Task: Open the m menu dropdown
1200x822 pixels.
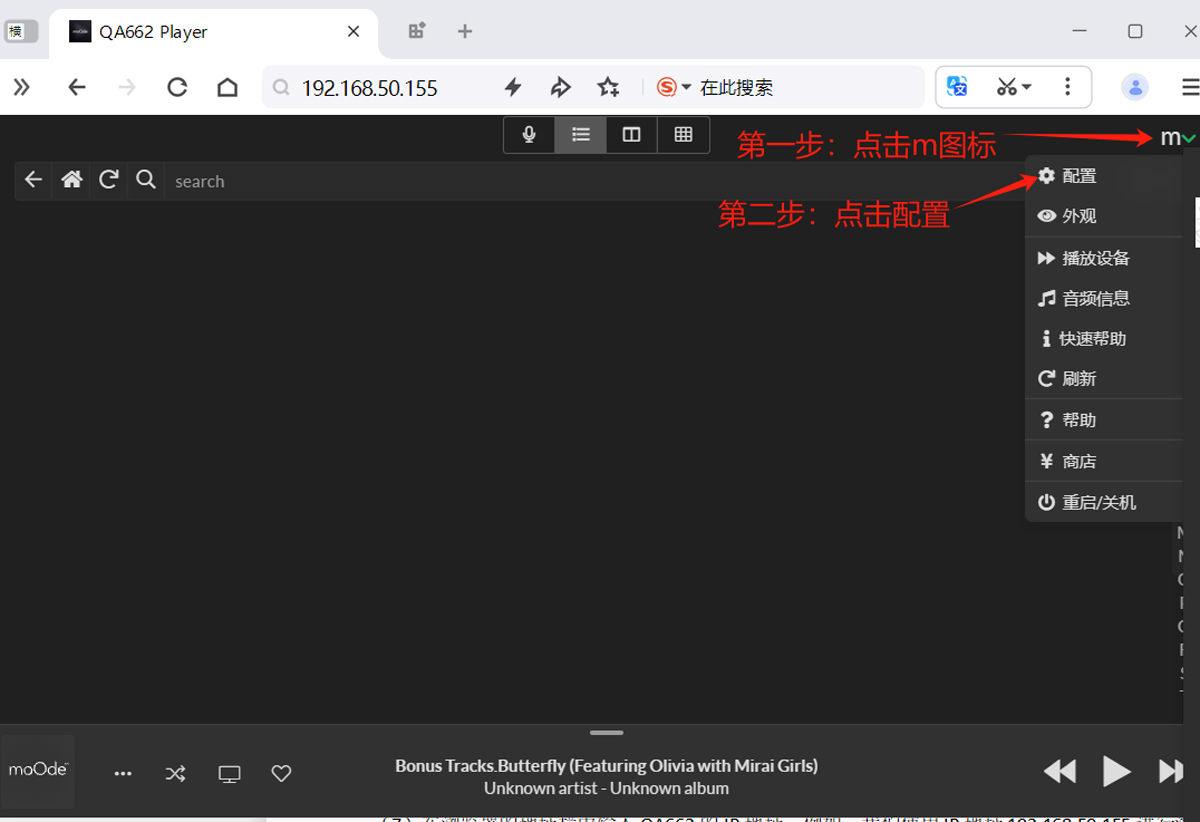Action: pos(1176,138)
